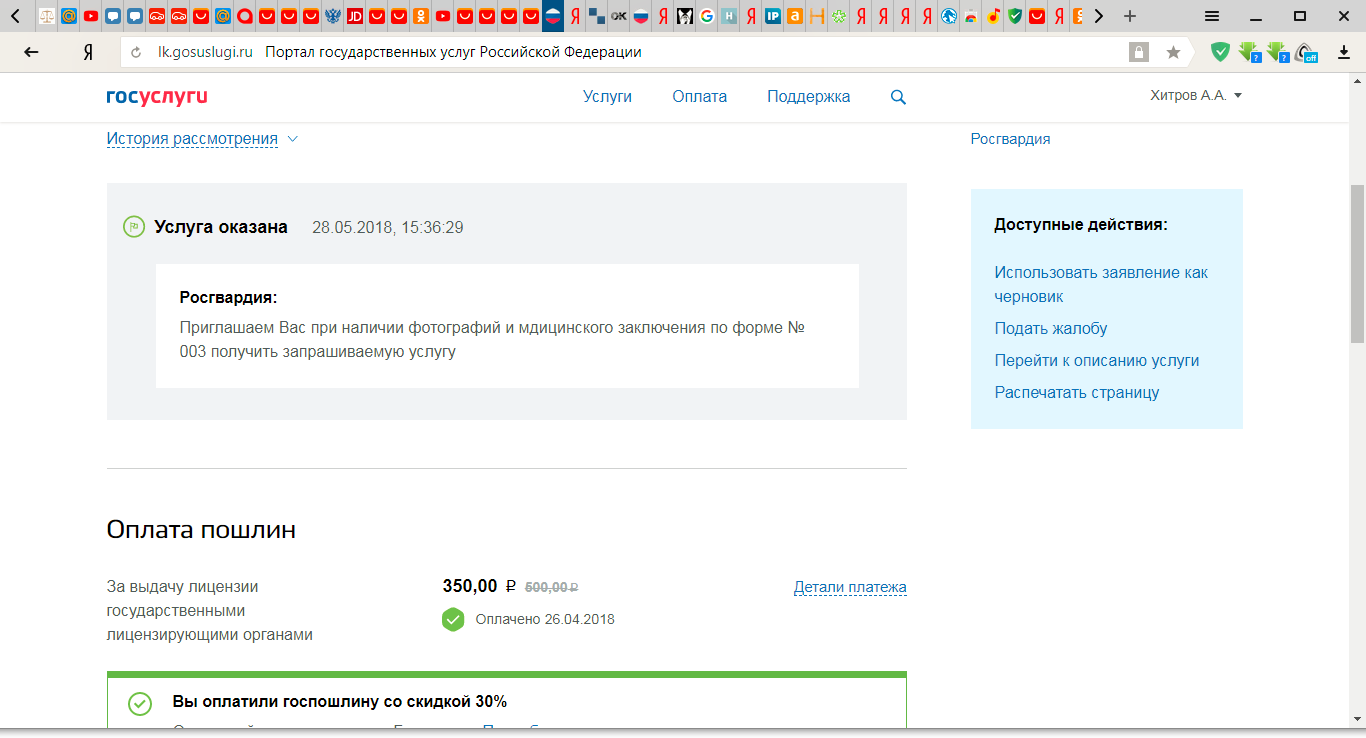Viewport: 1366px width, 738px height.
Task: Open the Услуги menu item
Action: (x=607, y=97)
